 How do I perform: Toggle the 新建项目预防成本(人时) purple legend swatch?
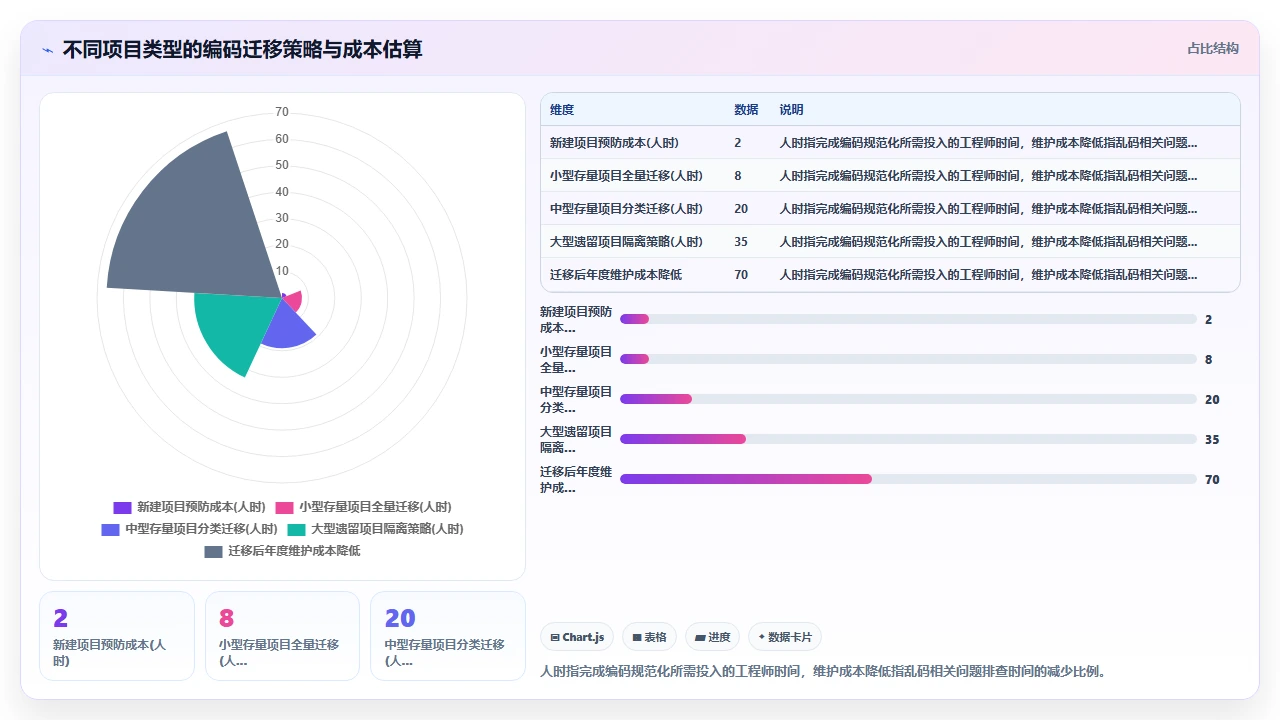point(122,507)
